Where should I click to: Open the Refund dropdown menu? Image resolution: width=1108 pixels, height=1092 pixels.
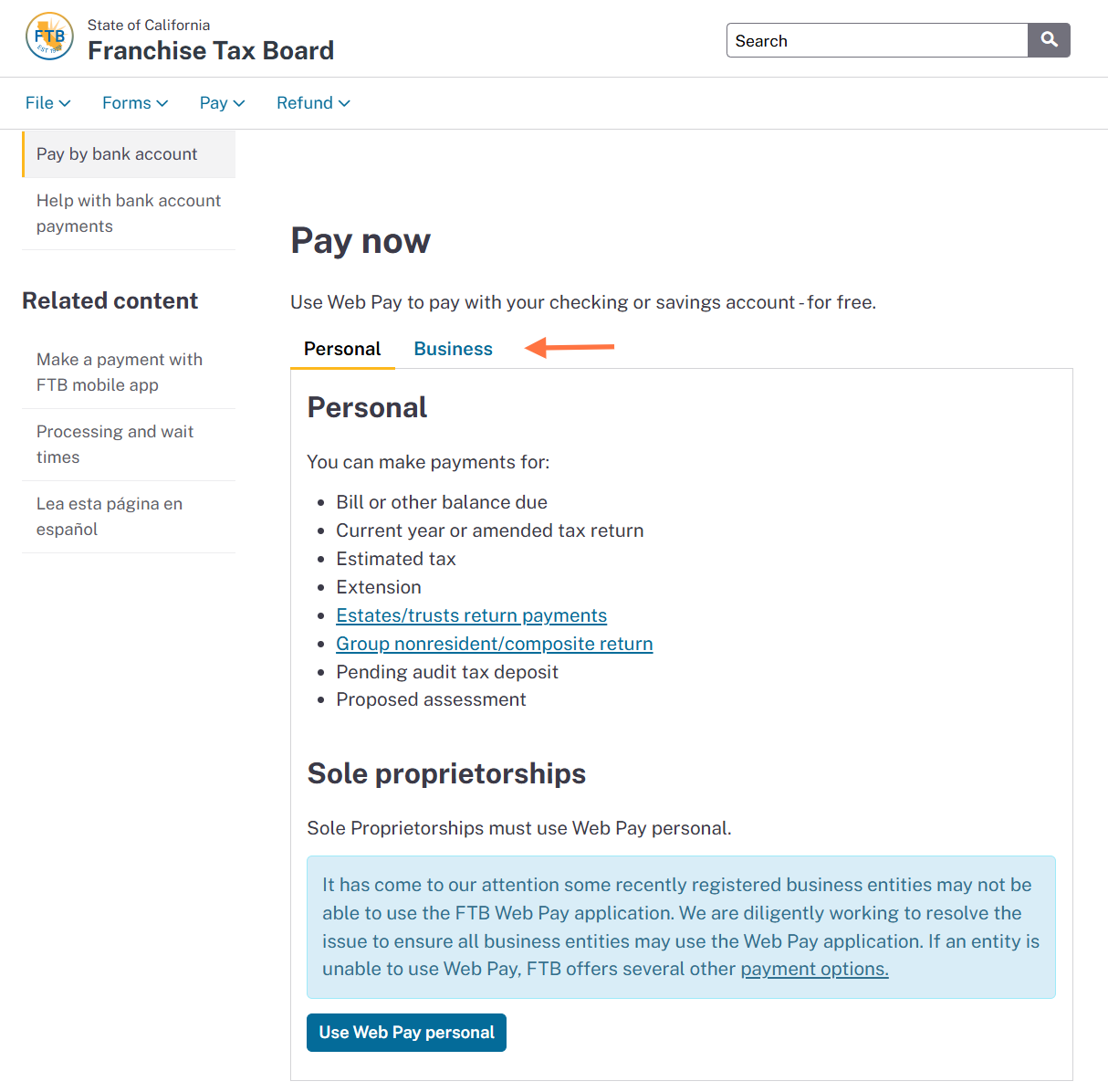pyautogui.click(x=313, y=103)
